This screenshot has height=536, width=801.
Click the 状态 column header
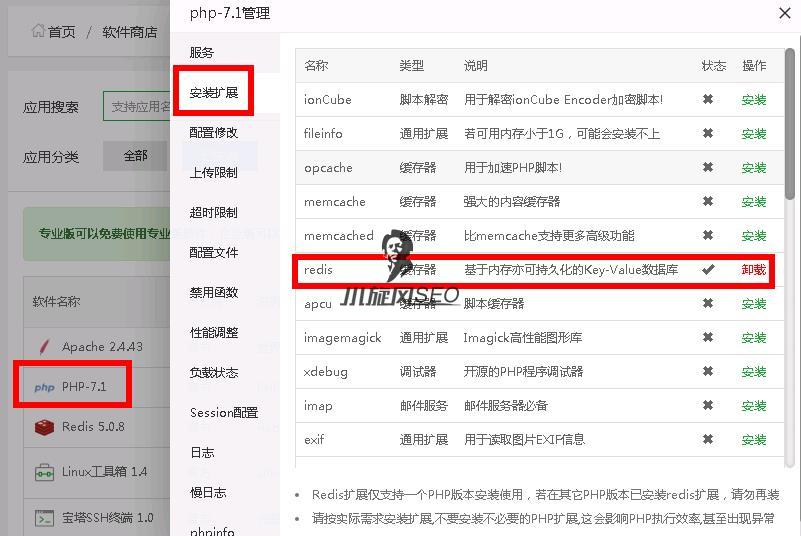pos(714,65)
